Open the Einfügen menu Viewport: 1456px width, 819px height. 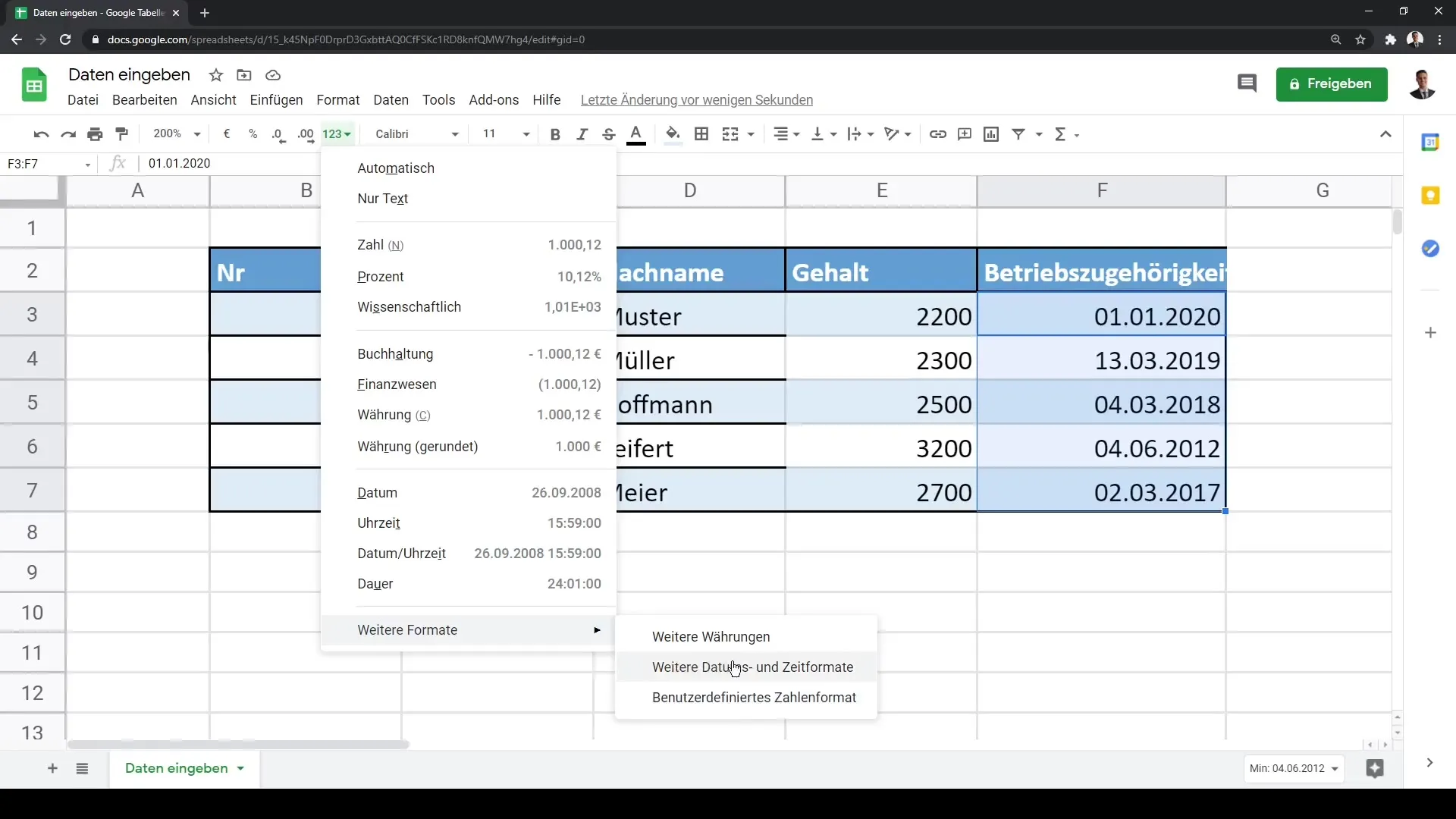click(276, 100)
